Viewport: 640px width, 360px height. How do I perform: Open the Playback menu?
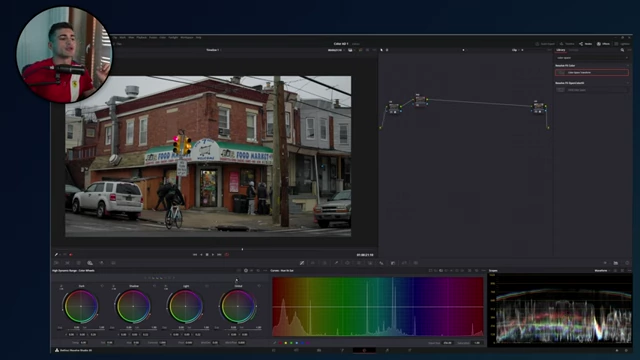point(142,38)
